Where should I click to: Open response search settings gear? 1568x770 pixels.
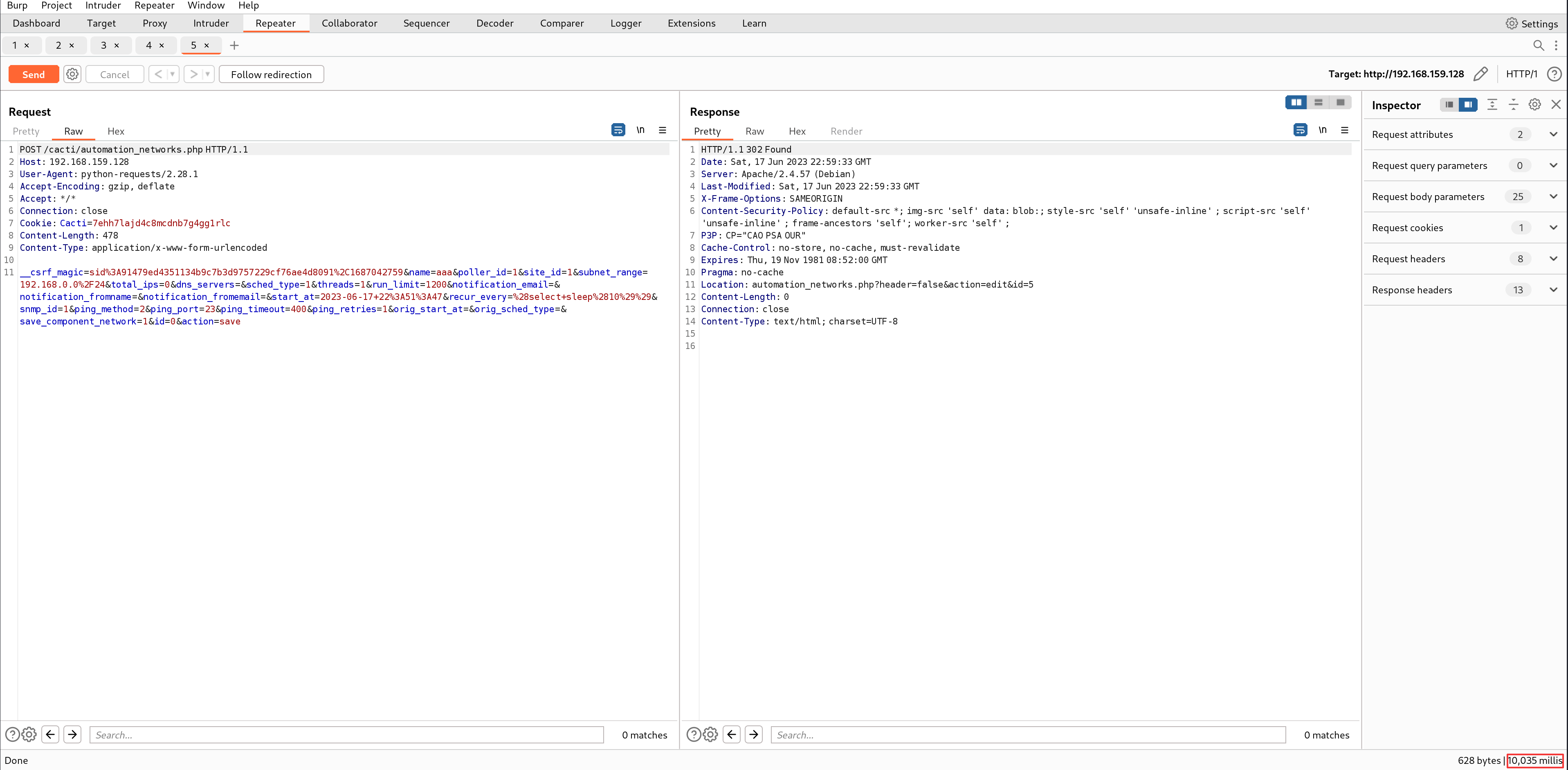(710, 735)
